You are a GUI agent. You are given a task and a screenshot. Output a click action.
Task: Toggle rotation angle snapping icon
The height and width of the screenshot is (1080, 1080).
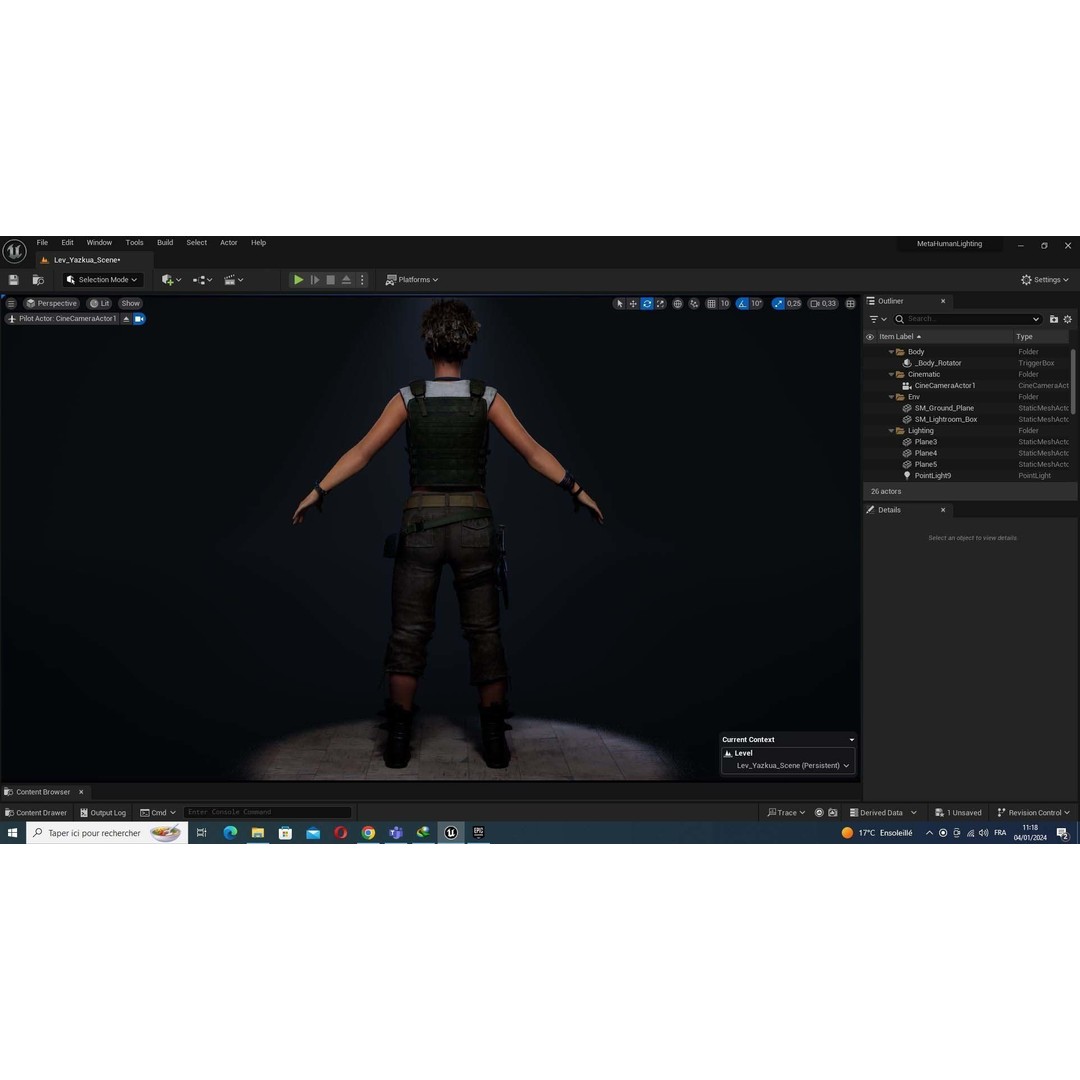pyautogui.click(x=742, y=303)
